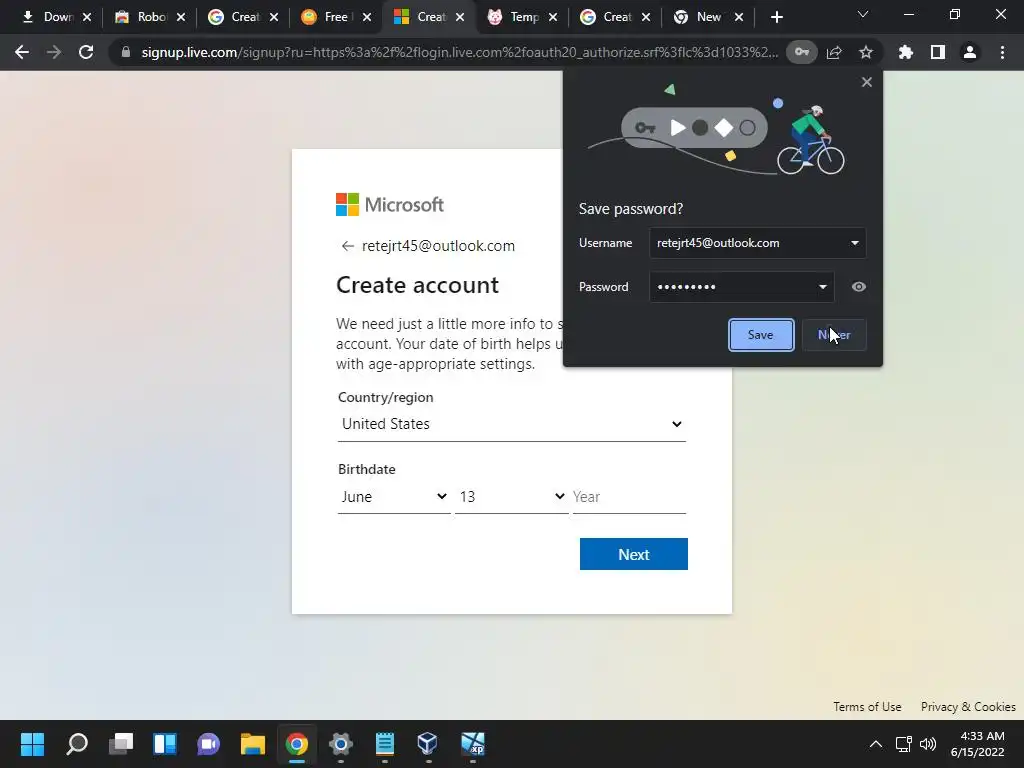The height and width of the screenshot is (768, 1024).
Task: Open the Country/region dropdown
Action: [x=511, y=424]
